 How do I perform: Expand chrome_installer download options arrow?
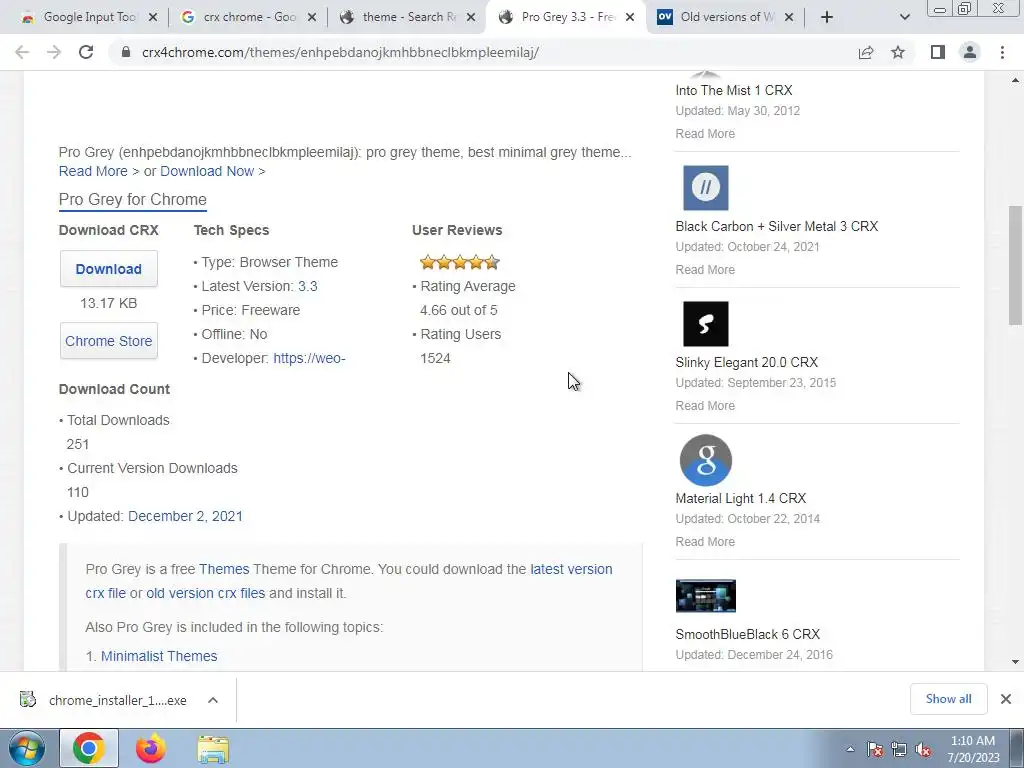(x=213, y=700)
